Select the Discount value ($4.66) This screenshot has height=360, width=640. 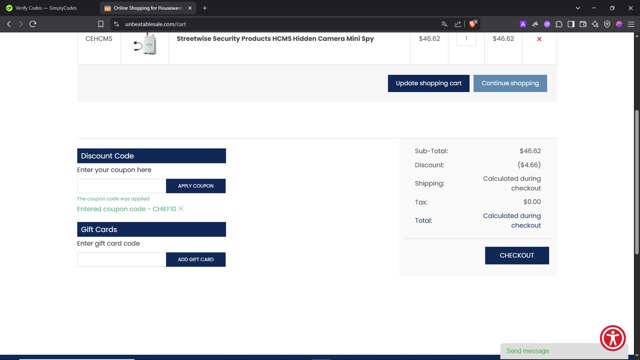point(529,165)
